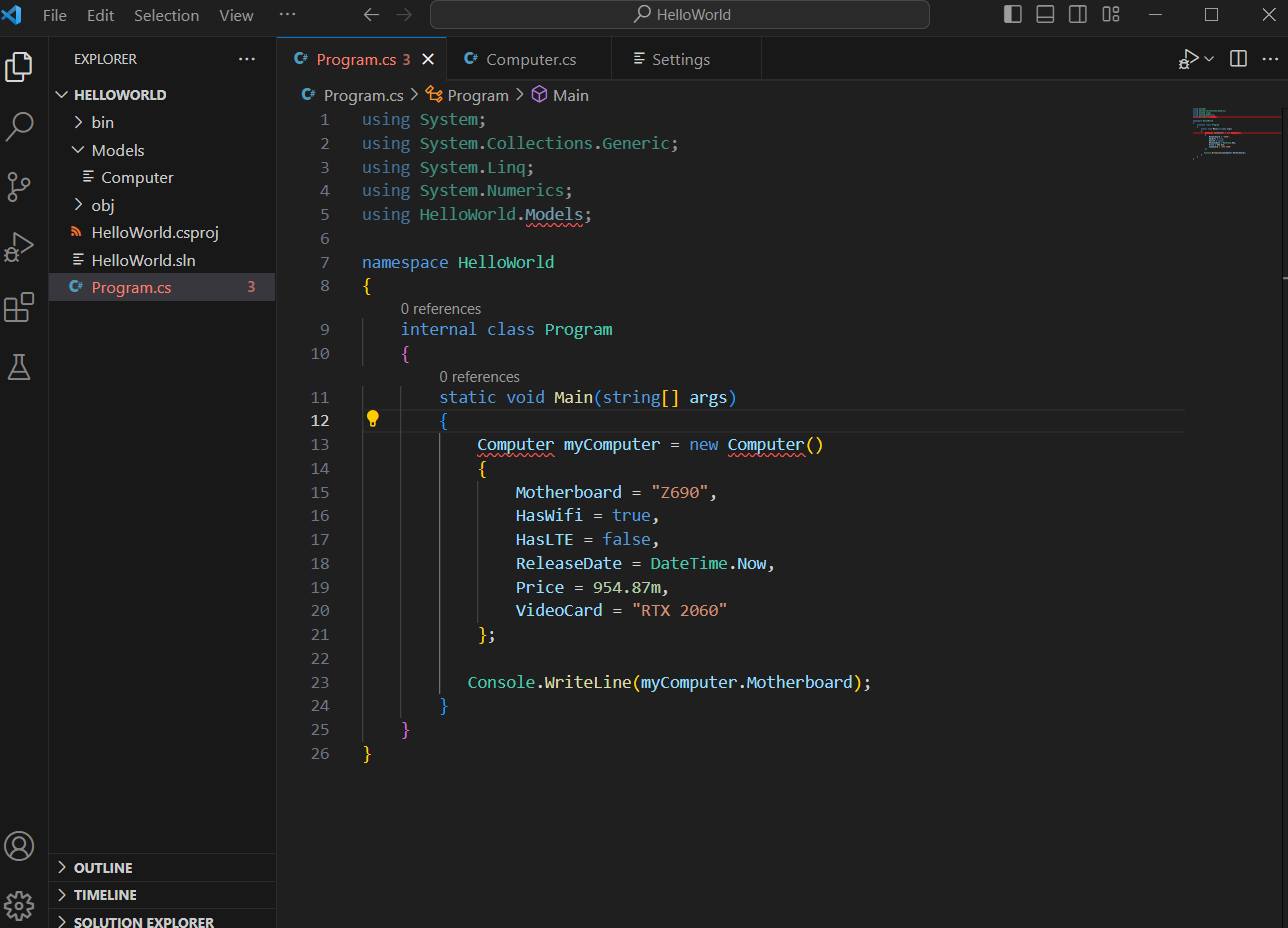1288x928 pixels.
Task: Open HelloWorld.sln in explorer
Action: [162, 260]
